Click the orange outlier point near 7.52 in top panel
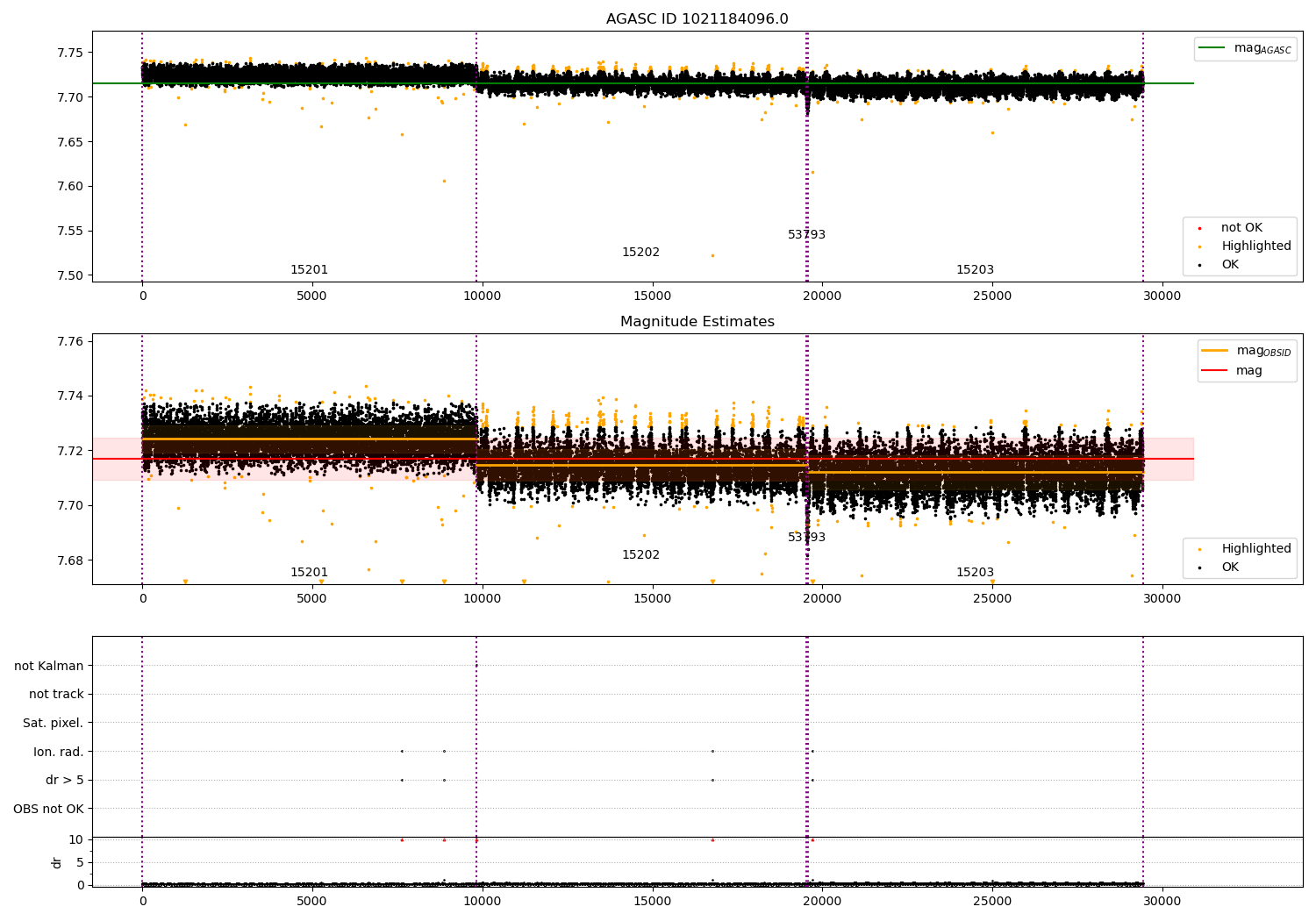 point(712,255)
